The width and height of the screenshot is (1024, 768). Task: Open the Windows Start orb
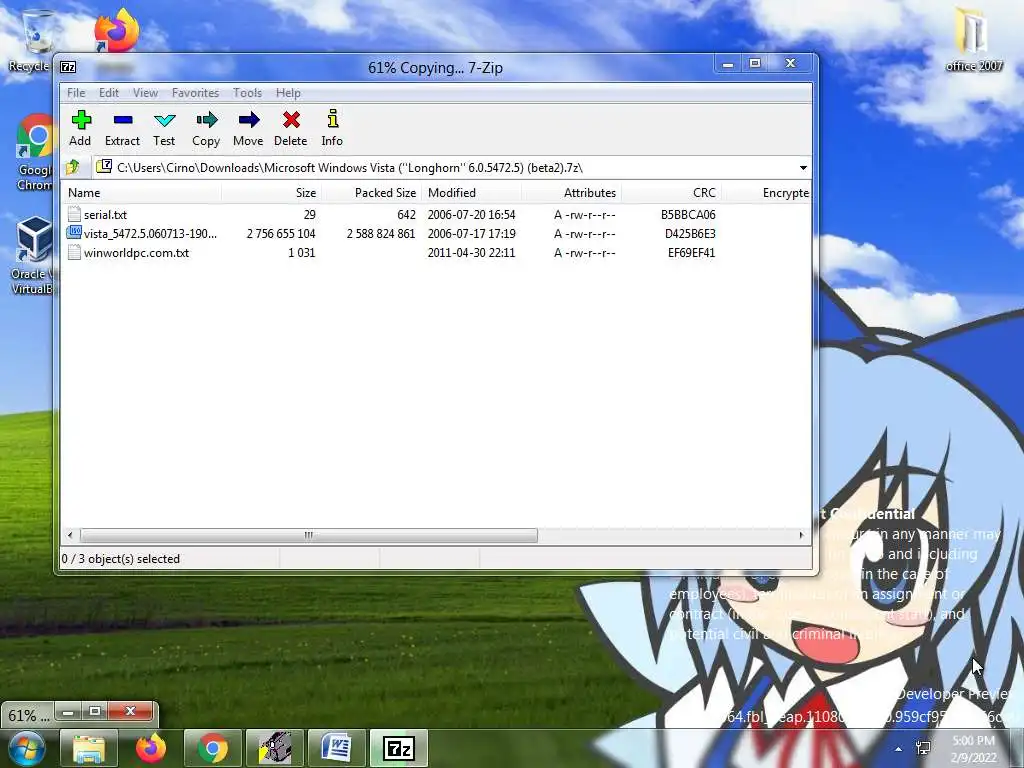pyautogui.click(x=25, y=749)
